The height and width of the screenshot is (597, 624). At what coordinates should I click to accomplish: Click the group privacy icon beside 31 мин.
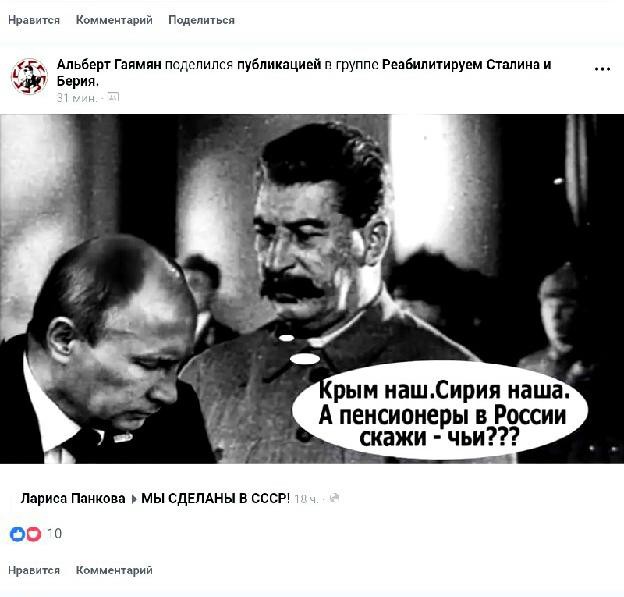click(113, 97)
